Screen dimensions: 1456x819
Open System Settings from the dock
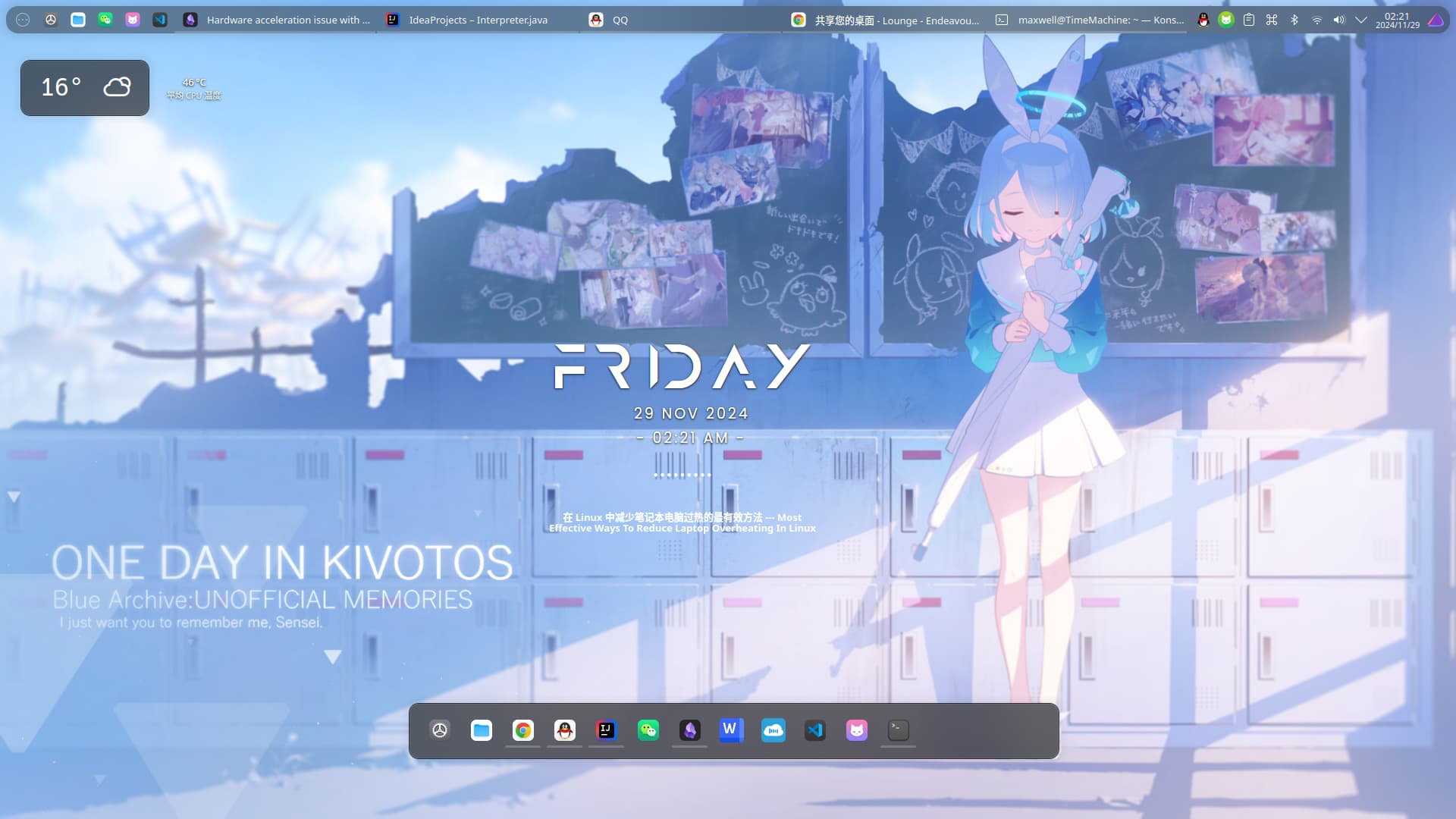pos(440,730)
